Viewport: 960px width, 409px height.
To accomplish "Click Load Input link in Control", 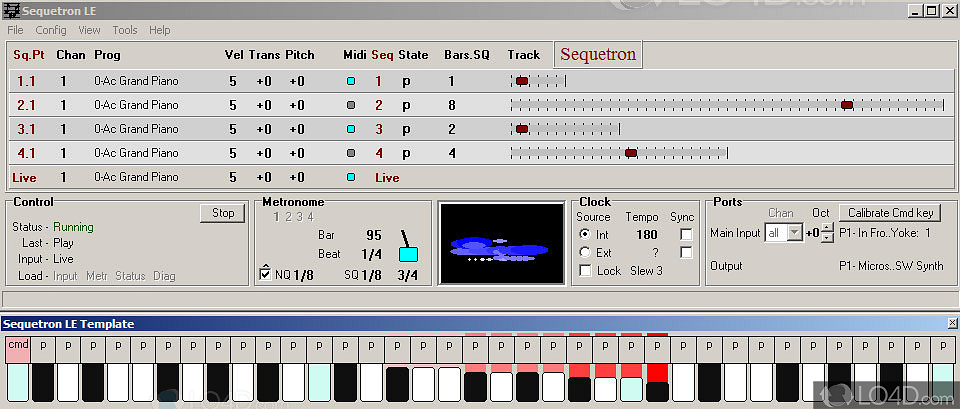I will pyautogui.click(x=65, y=276).
